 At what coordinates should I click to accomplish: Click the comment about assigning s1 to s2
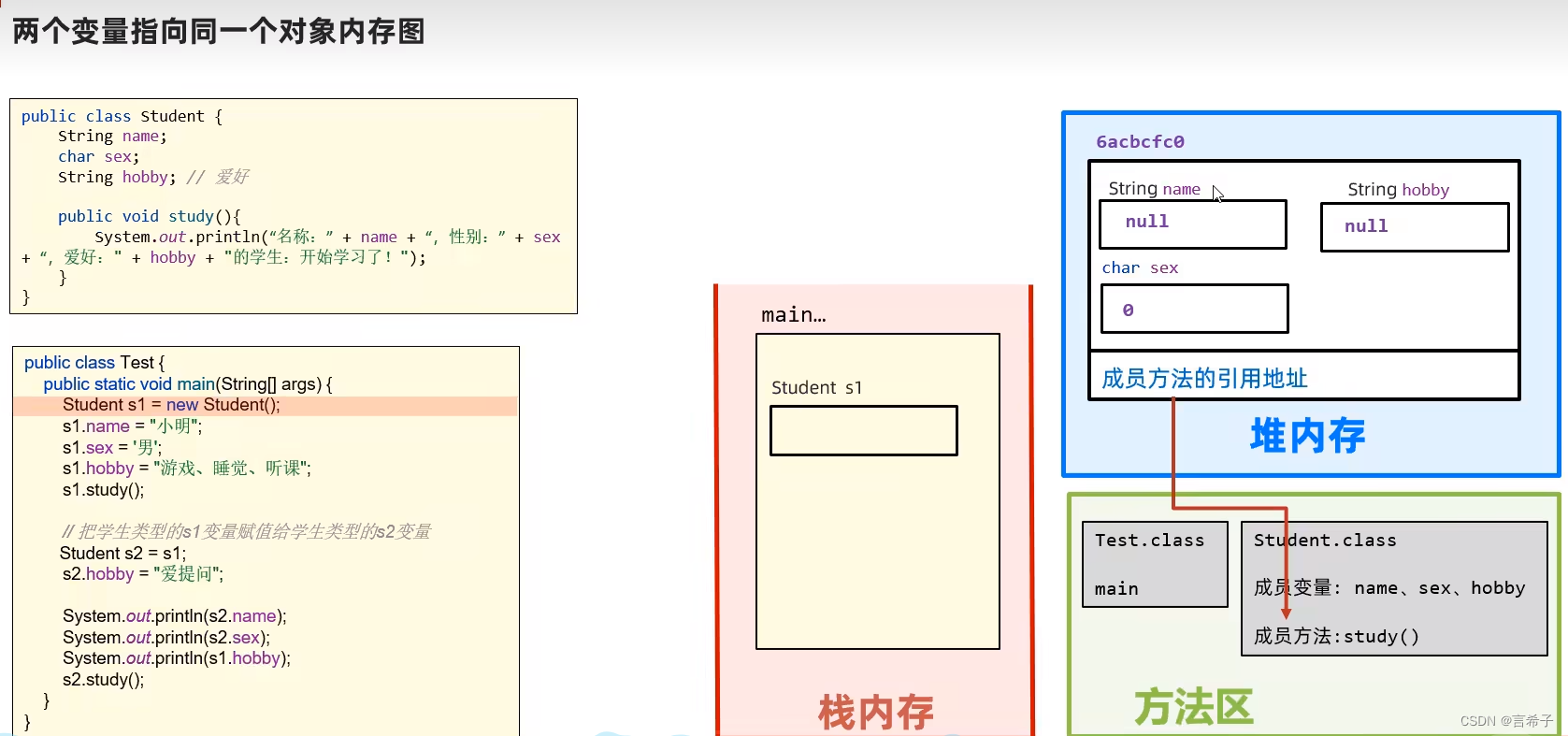click(x=246, y=532)
